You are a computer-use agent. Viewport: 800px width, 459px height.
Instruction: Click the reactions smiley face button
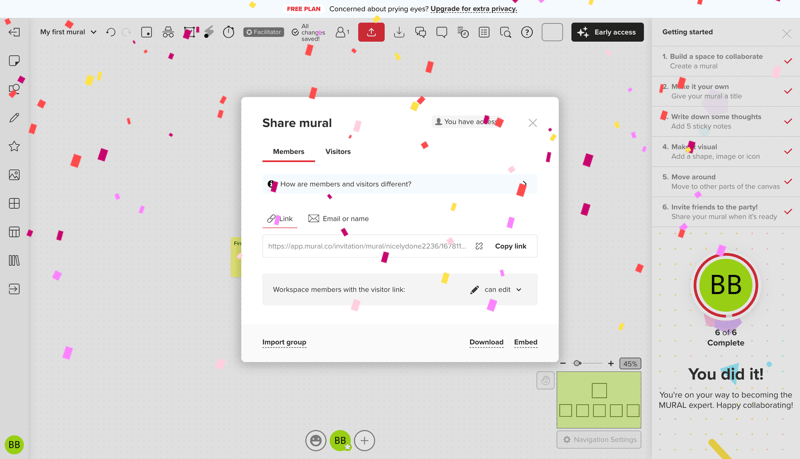coord(316,441)
